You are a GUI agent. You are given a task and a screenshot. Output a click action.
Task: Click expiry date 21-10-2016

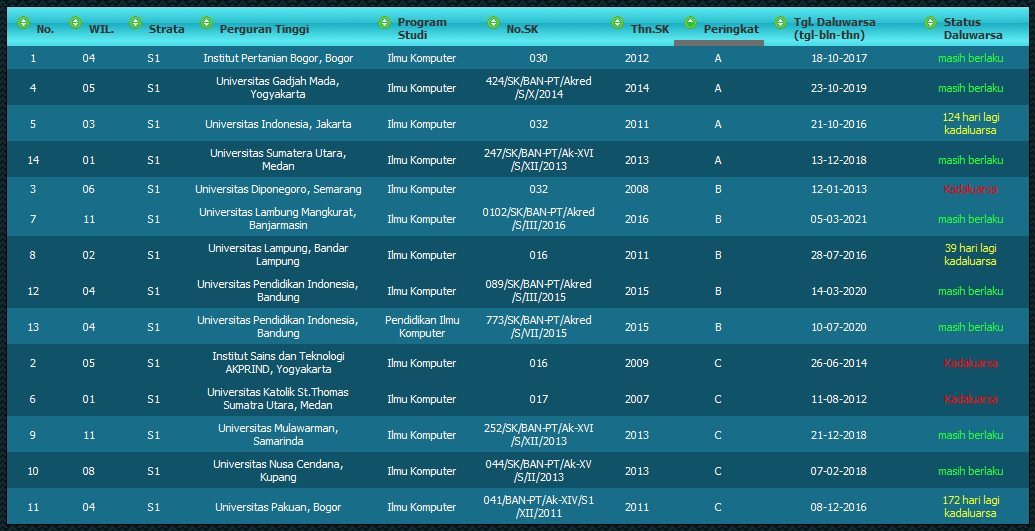838,124
